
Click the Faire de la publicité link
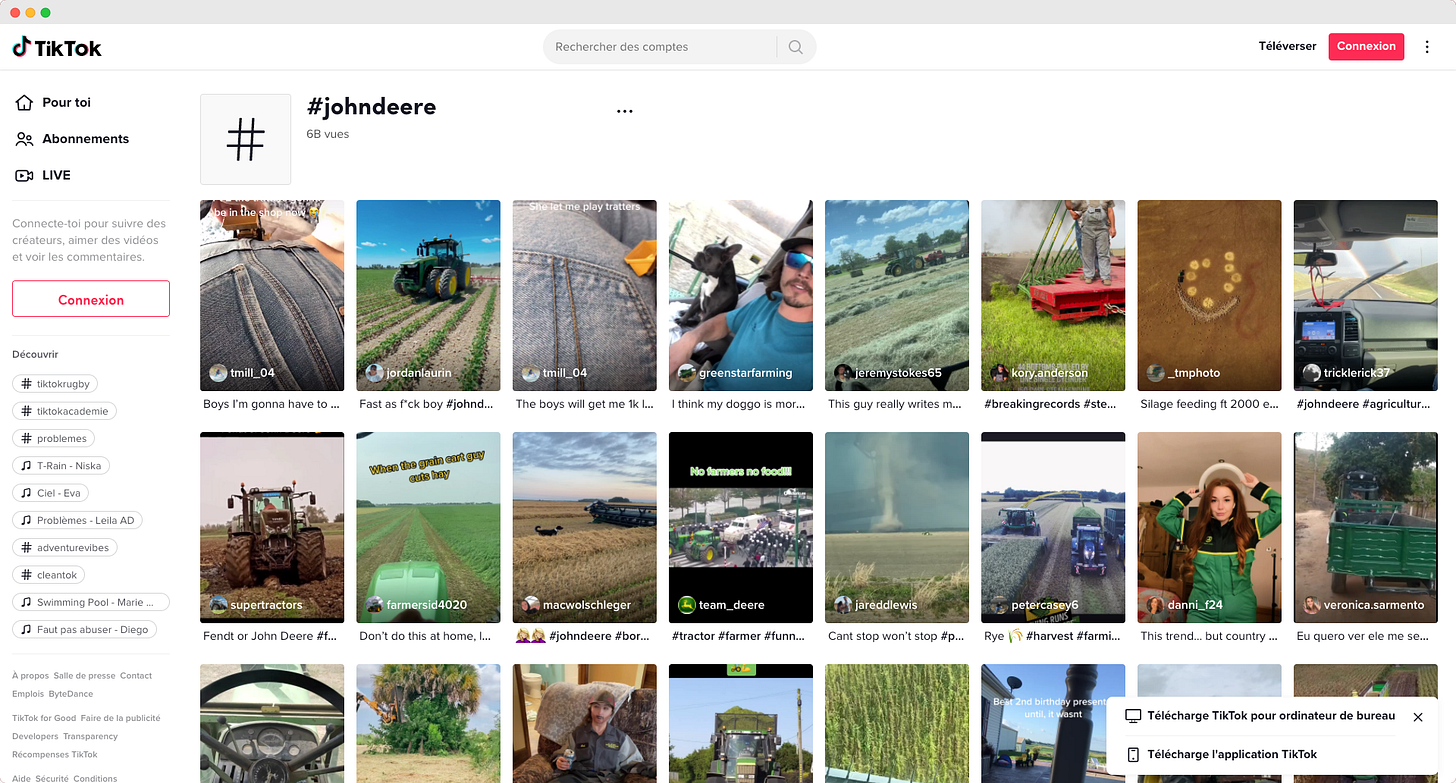click(x=121, y=718)
